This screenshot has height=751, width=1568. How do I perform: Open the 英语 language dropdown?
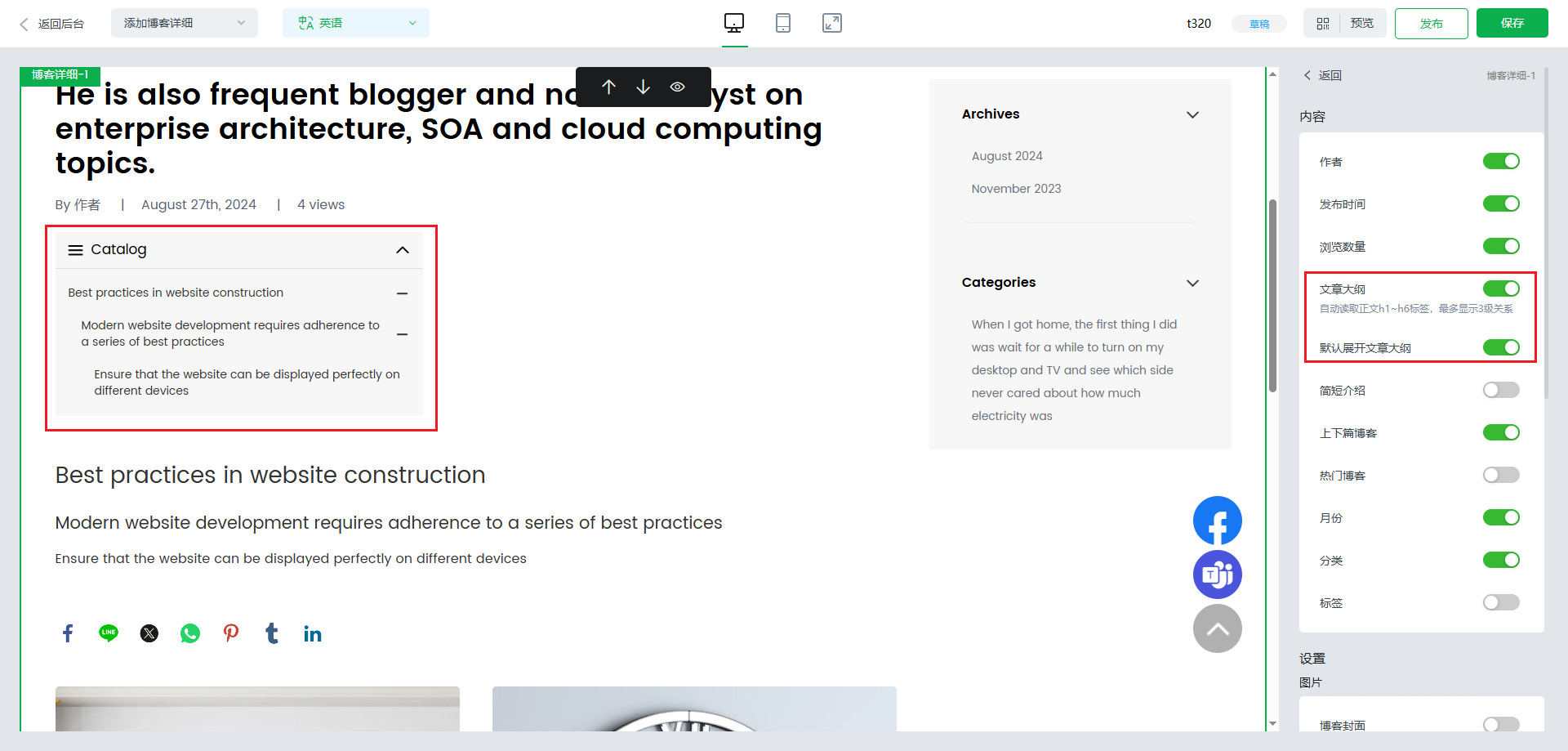tap(355, 23)
